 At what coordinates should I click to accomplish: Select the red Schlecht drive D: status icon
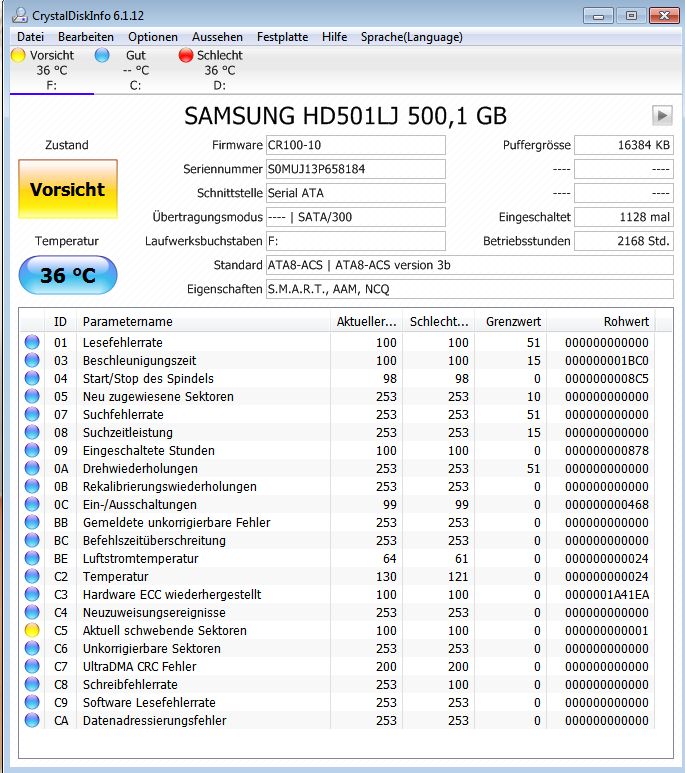coord(186,55)
